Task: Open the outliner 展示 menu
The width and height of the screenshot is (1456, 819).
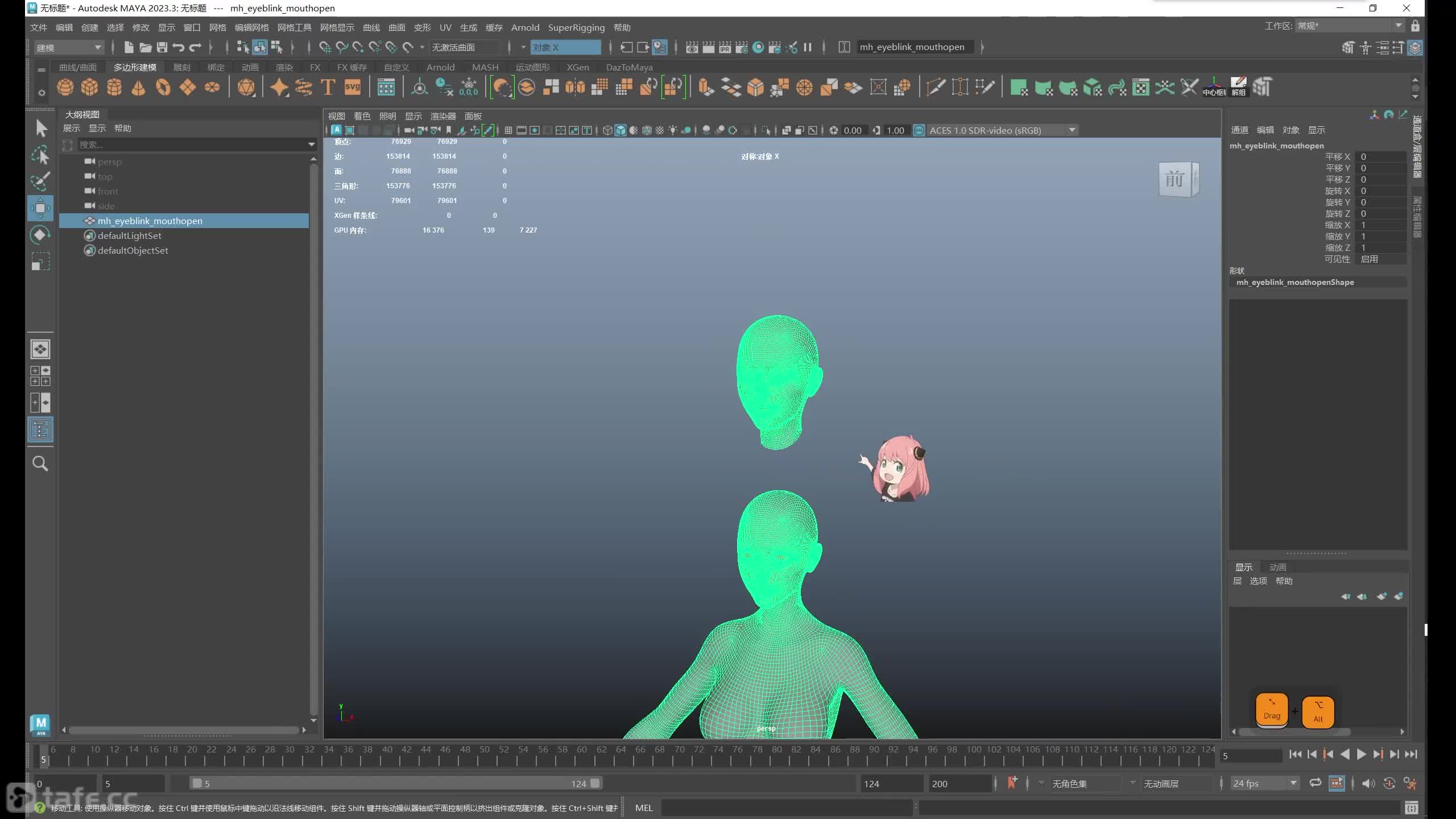Action: 72,128
